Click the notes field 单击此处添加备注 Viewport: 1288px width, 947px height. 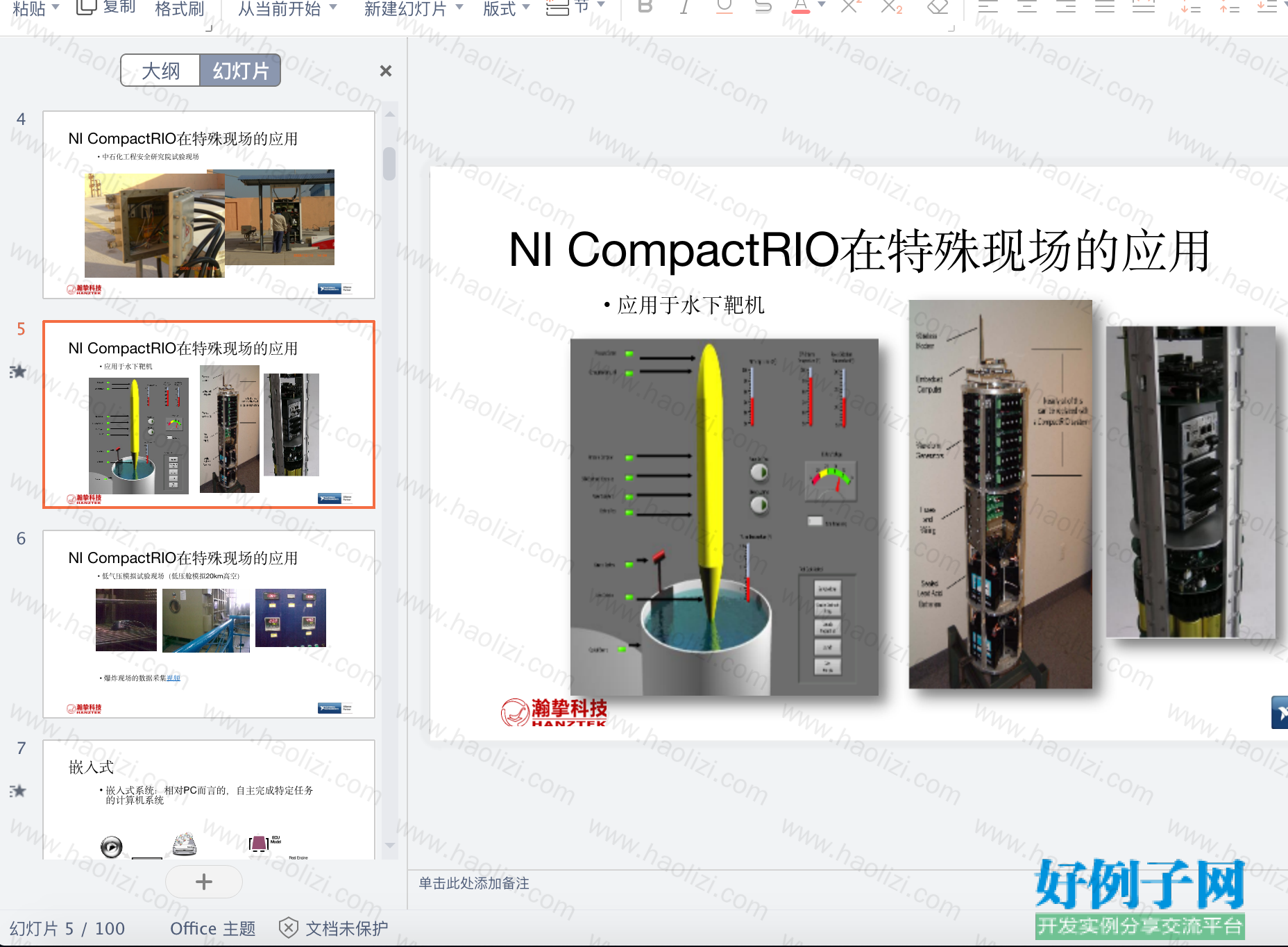point(474,883)
